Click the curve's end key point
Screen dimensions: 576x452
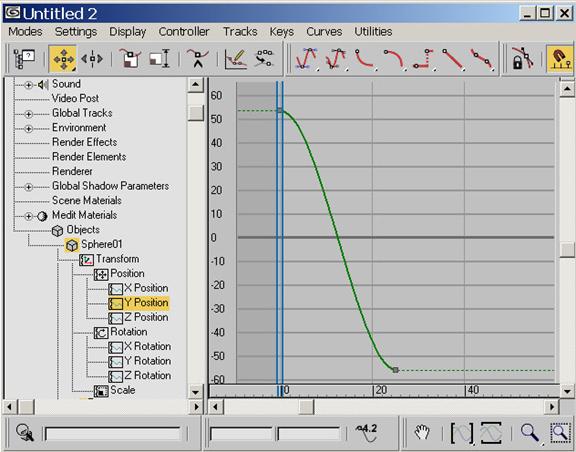pyautogui.click(x=395, y=370)
